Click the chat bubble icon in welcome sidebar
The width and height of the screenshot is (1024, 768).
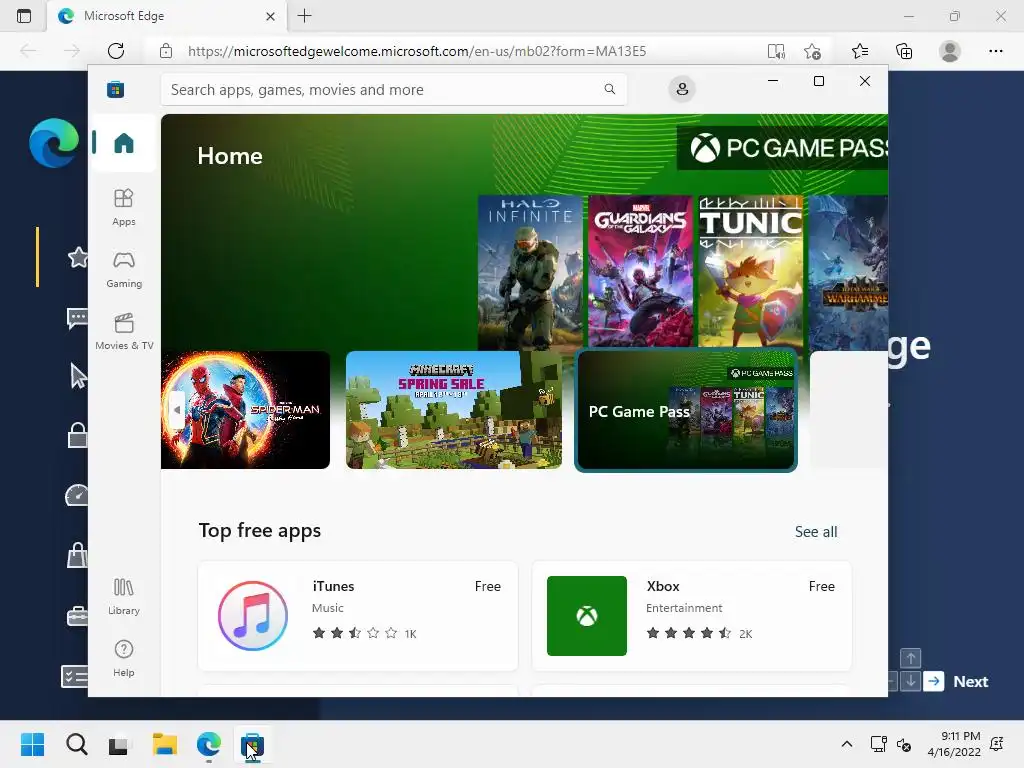click(x=77, y=319)
